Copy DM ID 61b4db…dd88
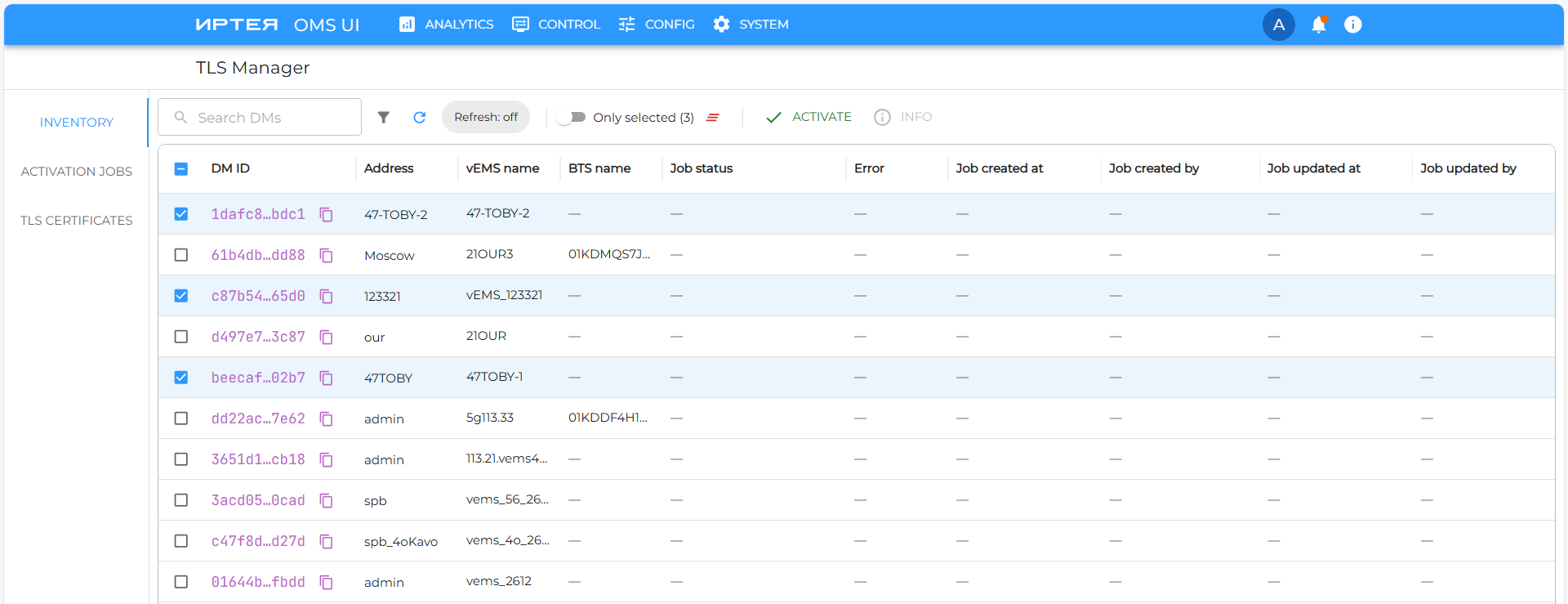Screen dimensions: 1568x604 [326, 255]
